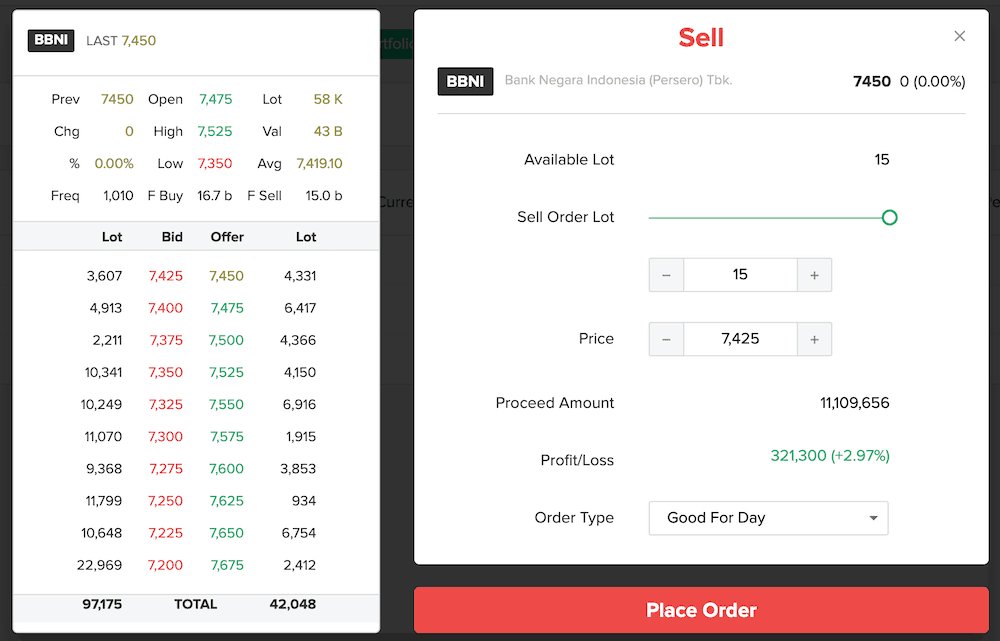
Task: Select the best offer price 7,450 in order book
Action: [x=226, y=275]
